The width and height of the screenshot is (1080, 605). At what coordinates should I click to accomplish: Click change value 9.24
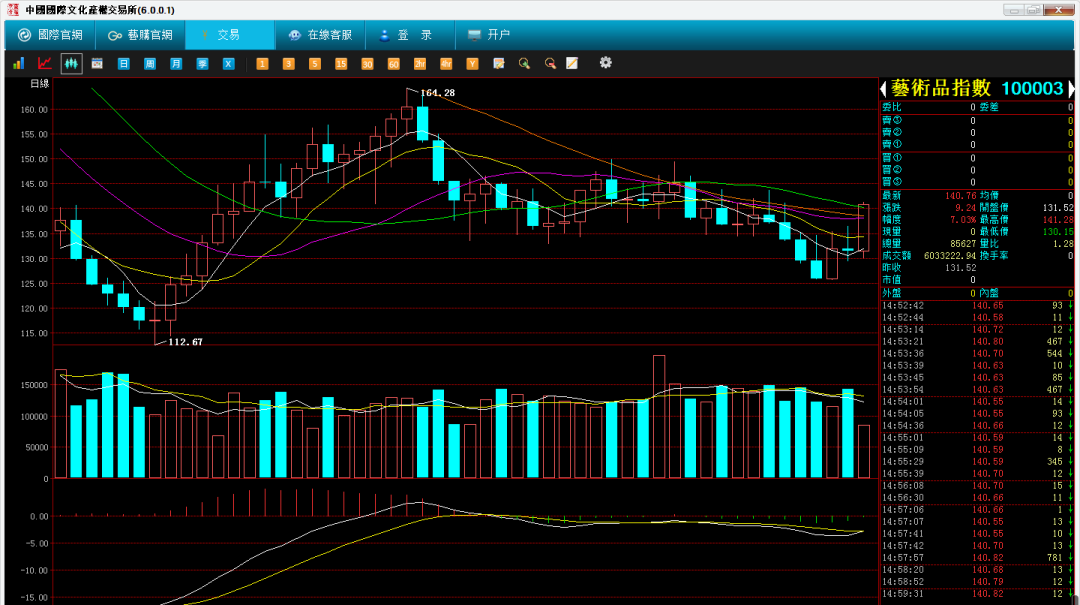[965, 207]
